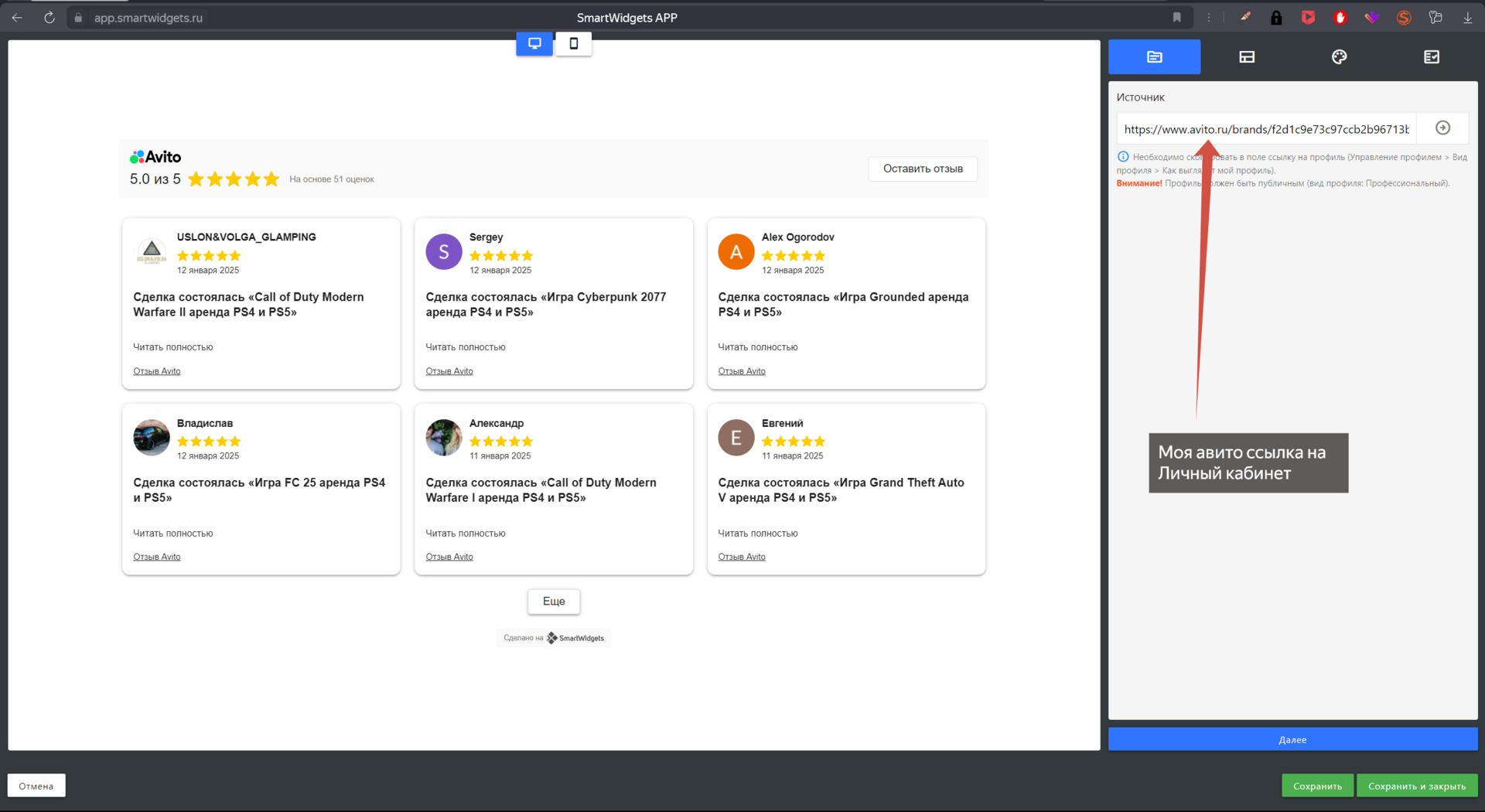Switch to mobile preview mode
Viewport: 1485px width, 812px height.
point(573,43)
